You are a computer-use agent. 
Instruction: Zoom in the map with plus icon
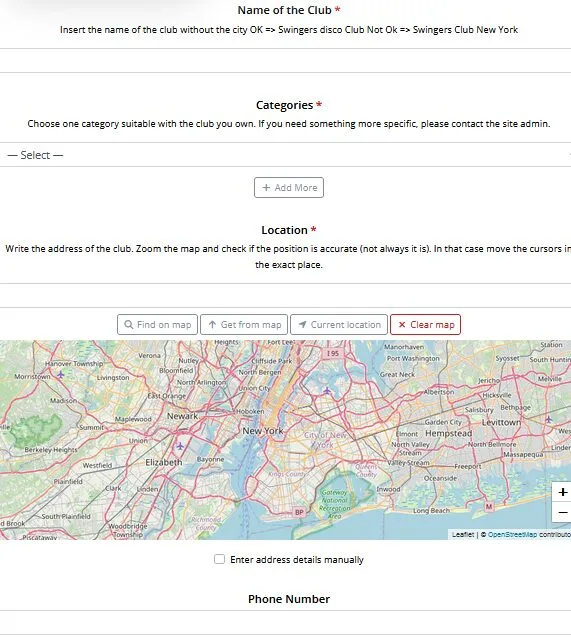(562, 492)
